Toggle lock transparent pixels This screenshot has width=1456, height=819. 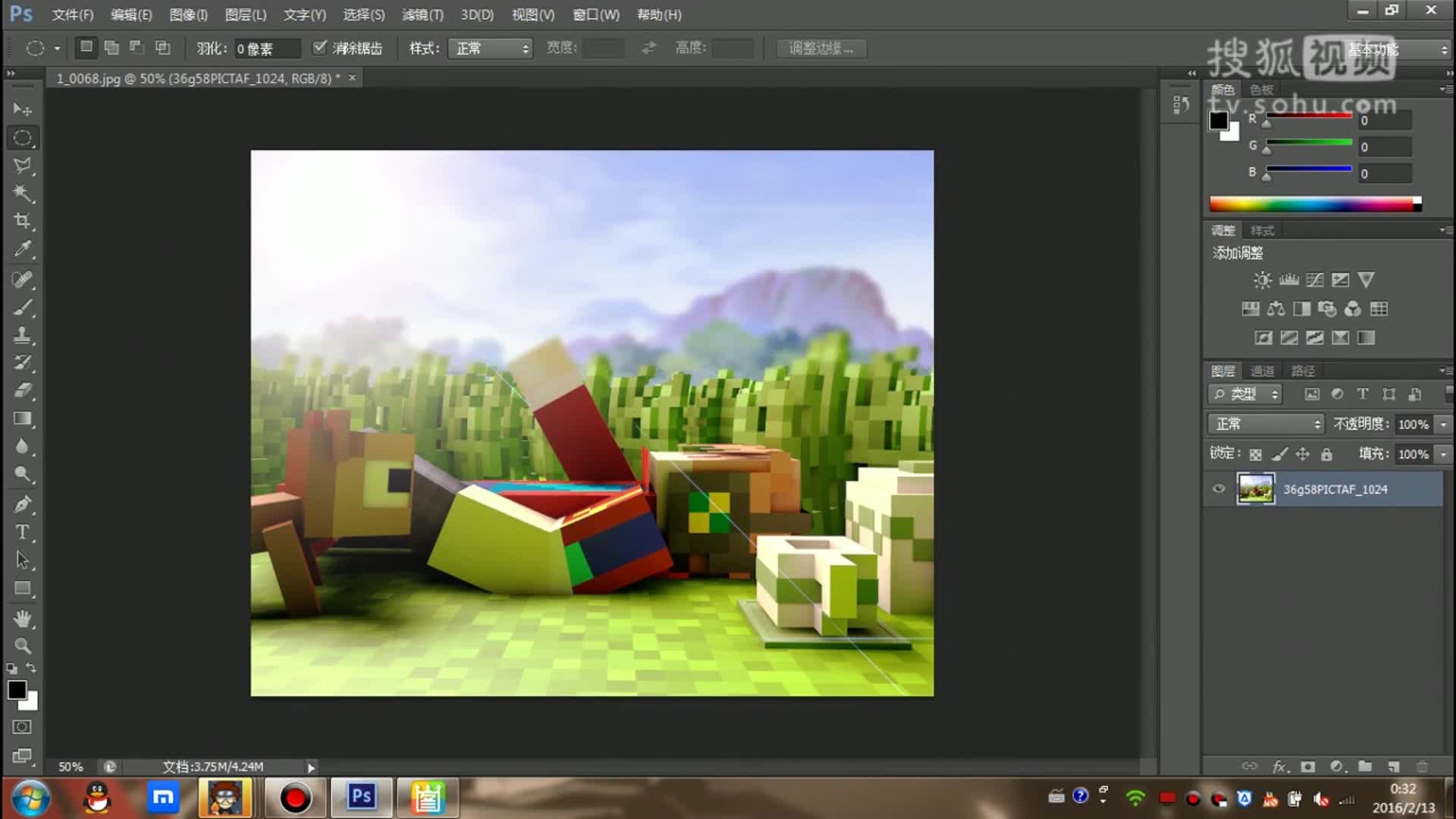point(1256,454)
